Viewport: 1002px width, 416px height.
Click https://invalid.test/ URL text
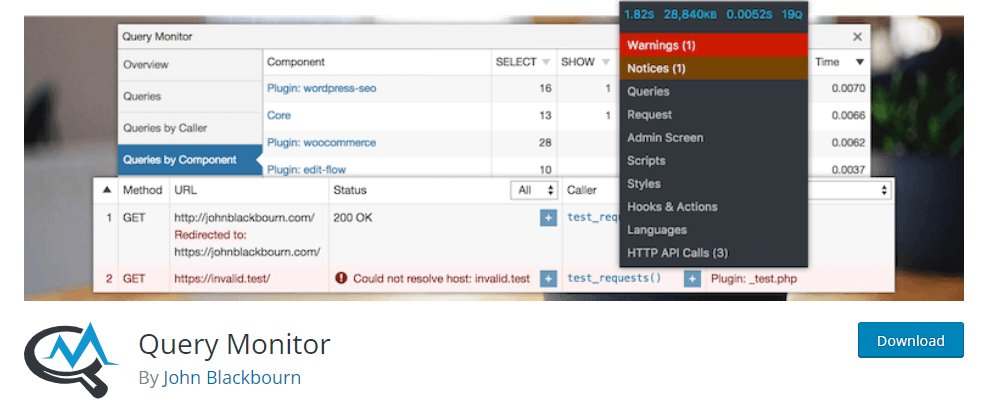tap(222, 279)
